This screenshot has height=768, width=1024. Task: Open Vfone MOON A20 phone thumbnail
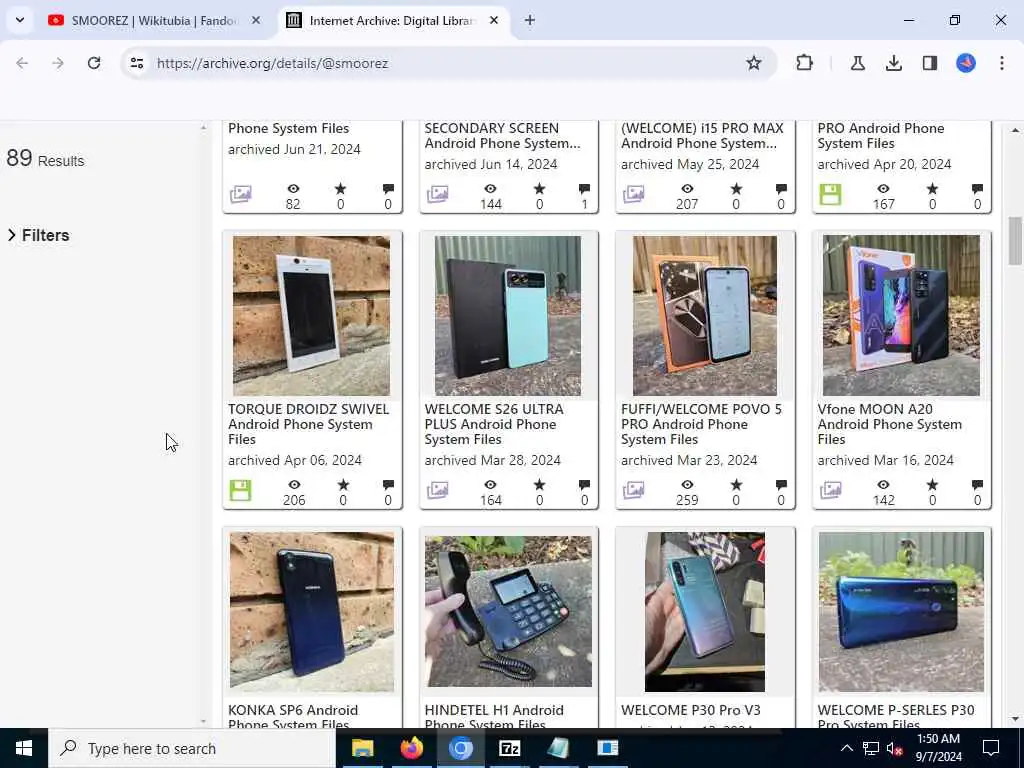coord(901,315)
